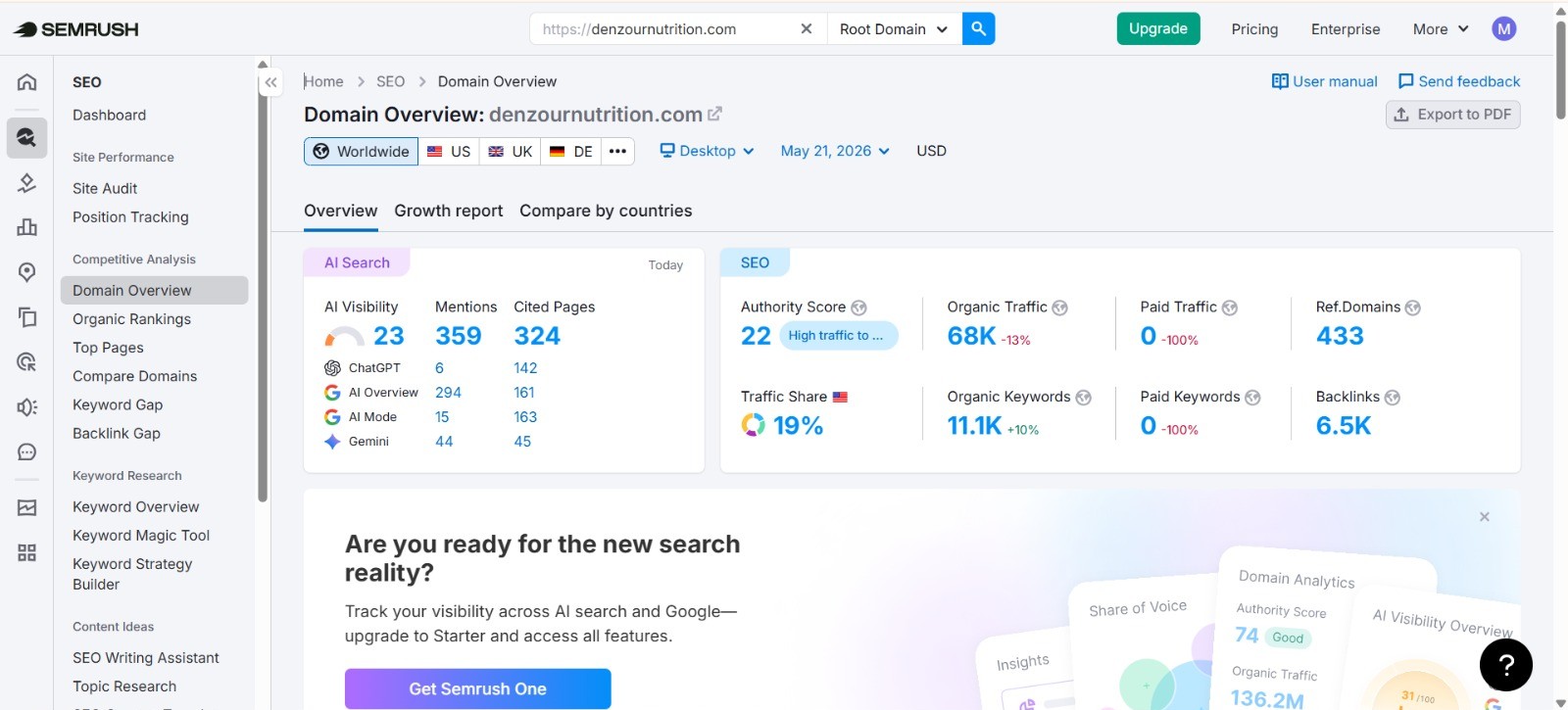Image resolution: width=1568 pixels, height=710 pixels.
Task: Close the new search reality banner
Action: [1484, 516]
